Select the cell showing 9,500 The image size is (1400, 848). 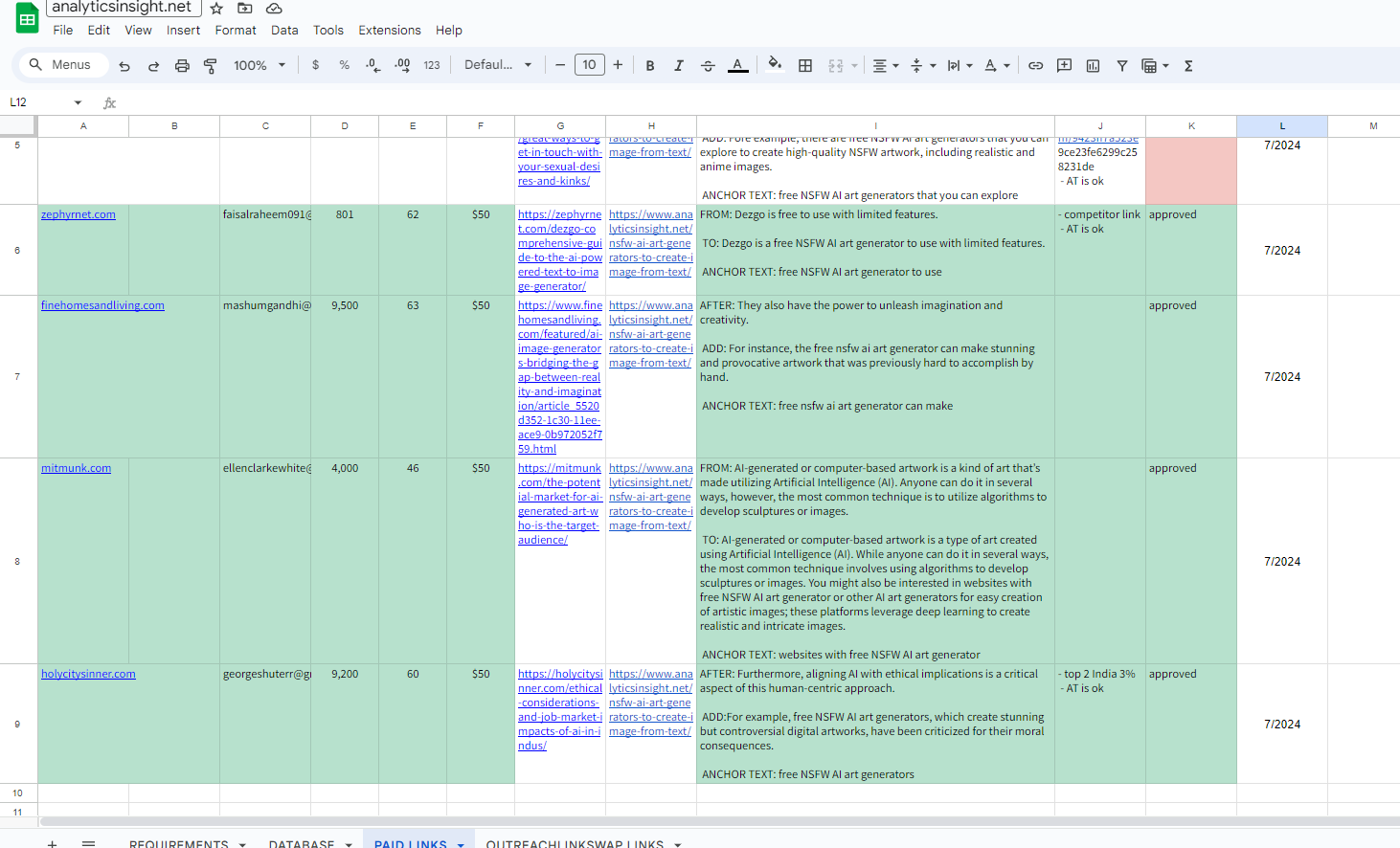(x=345, y=376)
